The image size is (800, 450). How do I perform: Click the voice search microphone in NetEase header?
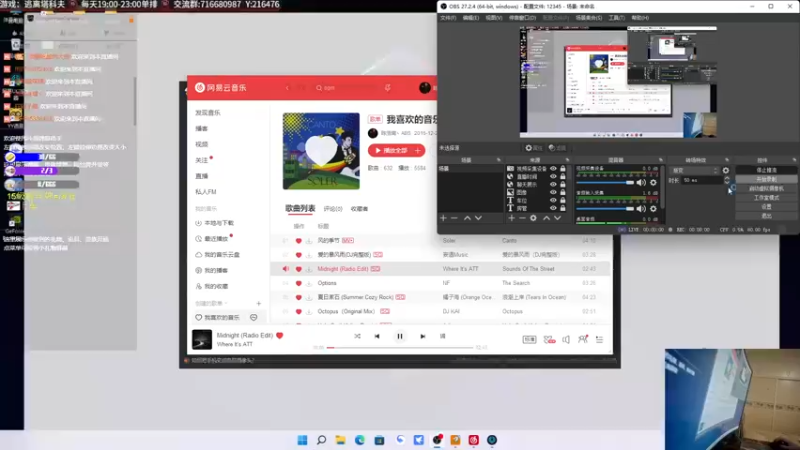pos(388,88)
